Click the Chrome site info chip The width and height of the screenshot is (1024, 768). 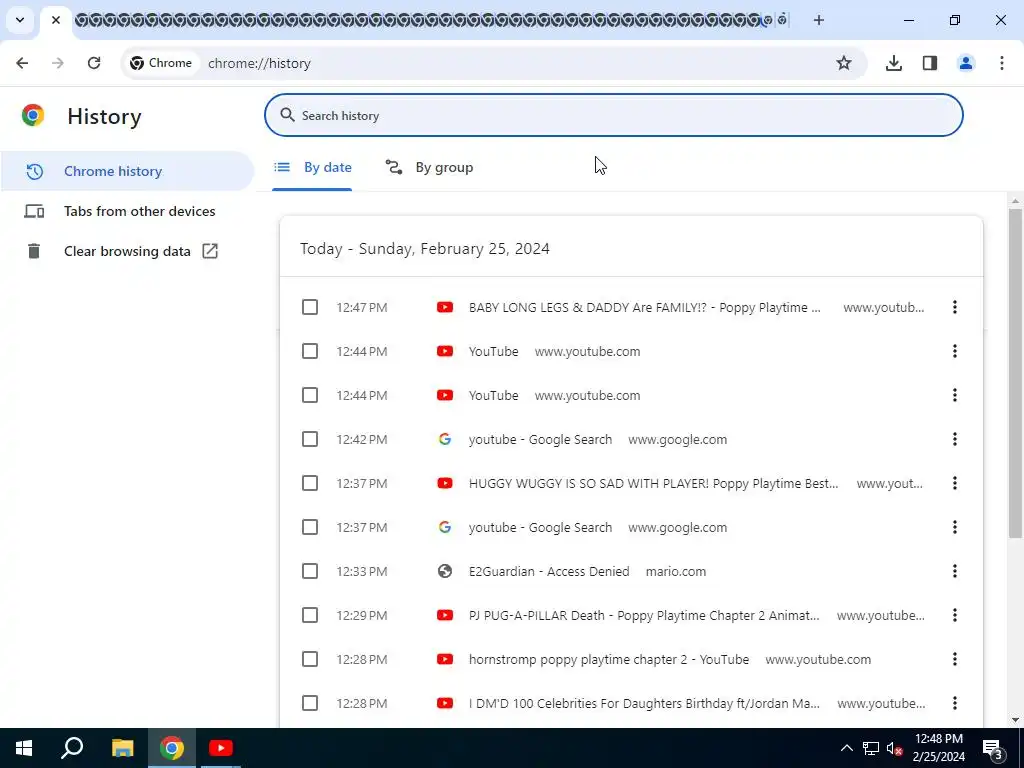(x=161, y=63)
